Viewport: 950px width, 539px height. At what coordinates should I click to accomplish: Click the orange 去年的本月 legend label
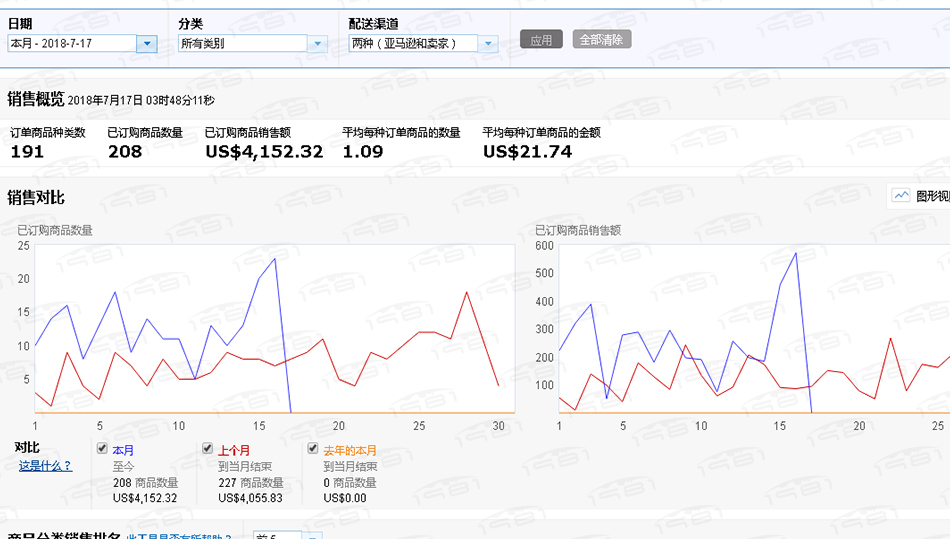[x=350, y=451]
